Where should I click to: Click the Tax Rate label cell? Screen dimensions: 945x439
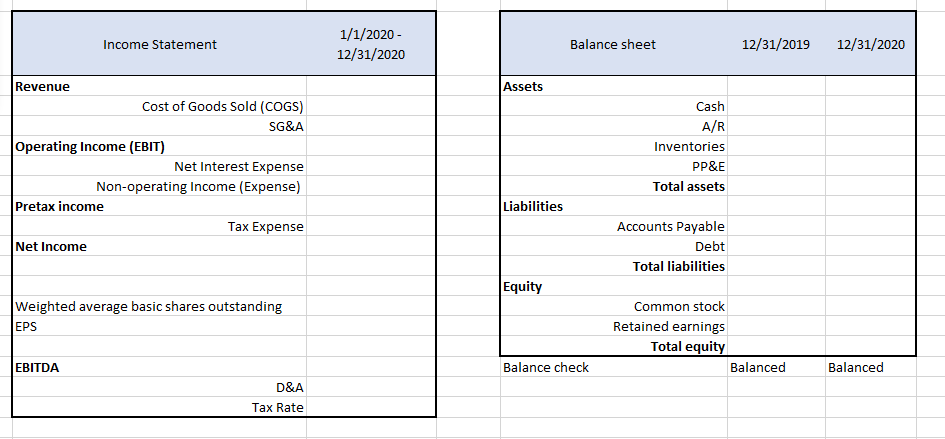pos(160,407)
